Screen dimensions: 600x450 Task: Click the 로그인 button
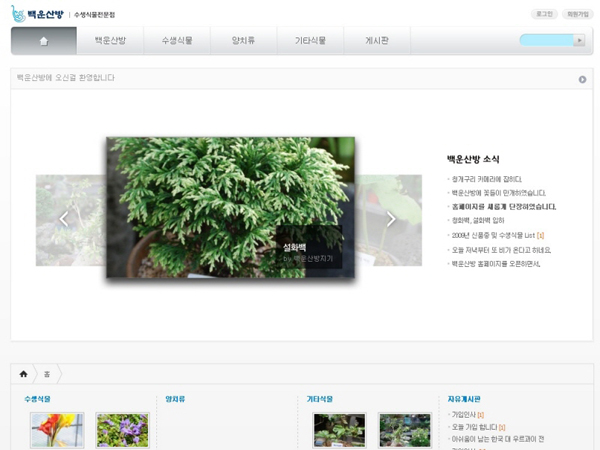tap(544, 14)
